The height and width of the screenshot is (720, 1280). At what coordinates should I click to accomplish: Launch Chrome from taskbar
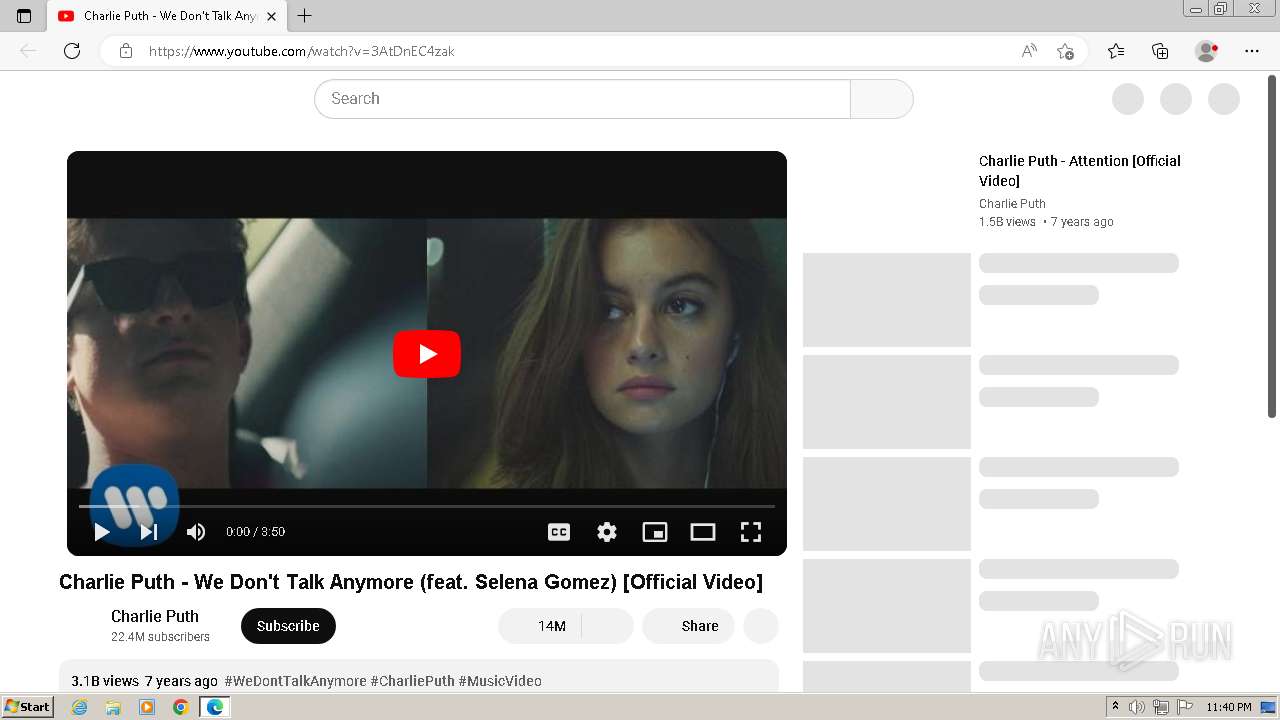pyautogui.click(x=180, y=707)
